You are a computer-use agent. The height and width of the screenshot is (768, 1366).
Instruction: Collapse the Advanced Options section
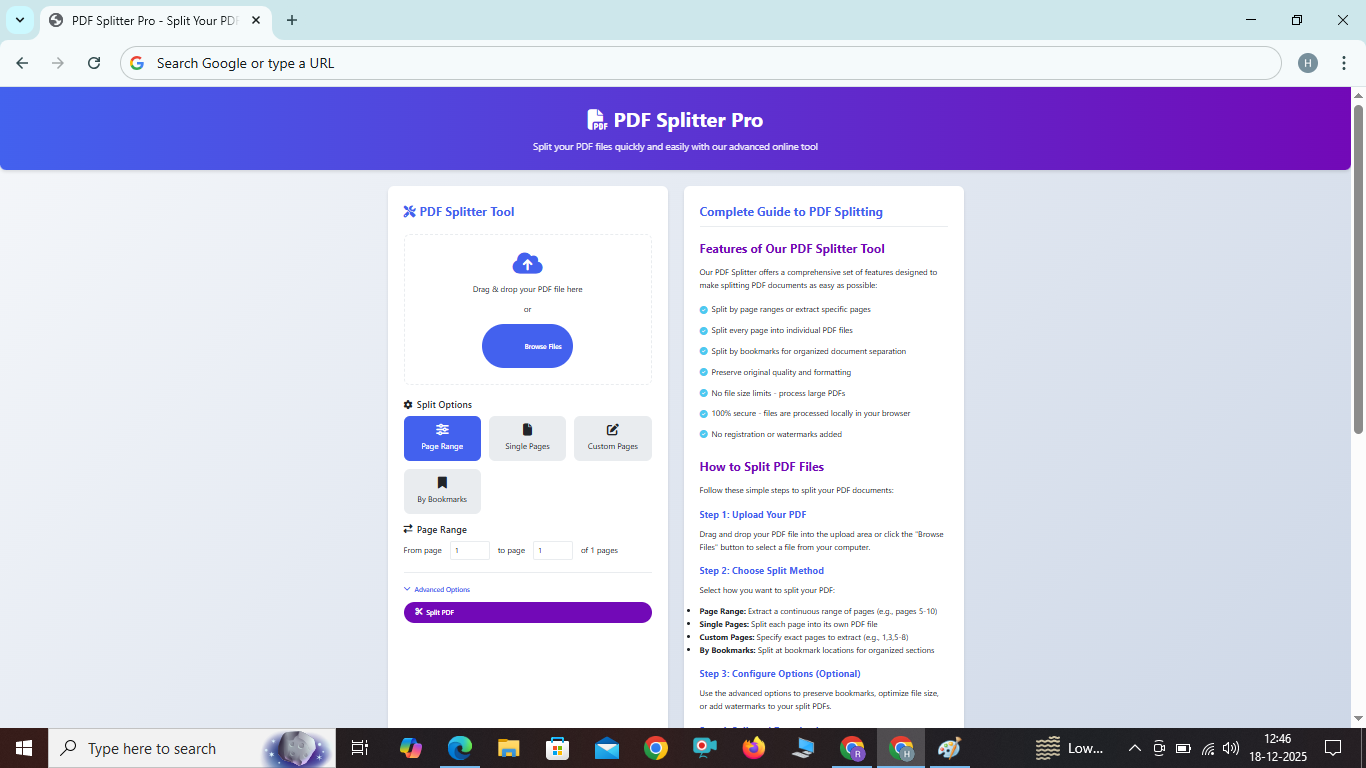click(x=437, y=589)
